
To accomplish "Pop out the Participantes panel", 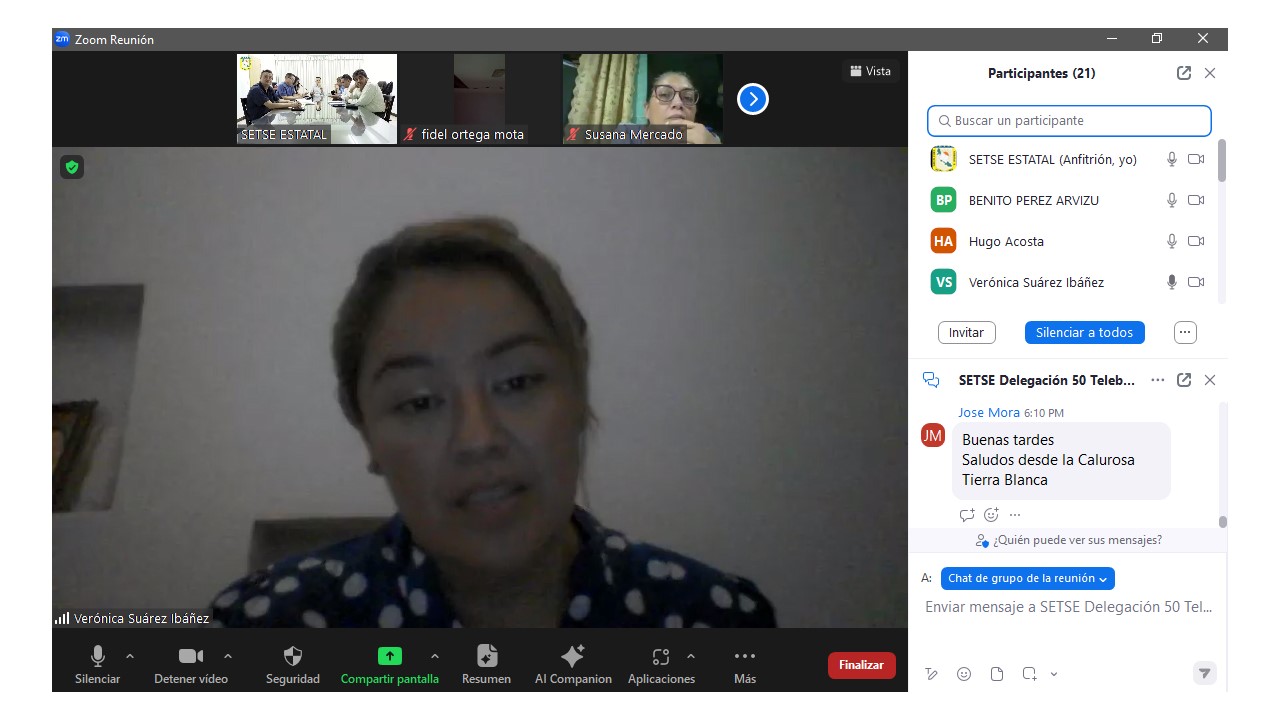I will 1184,73.
